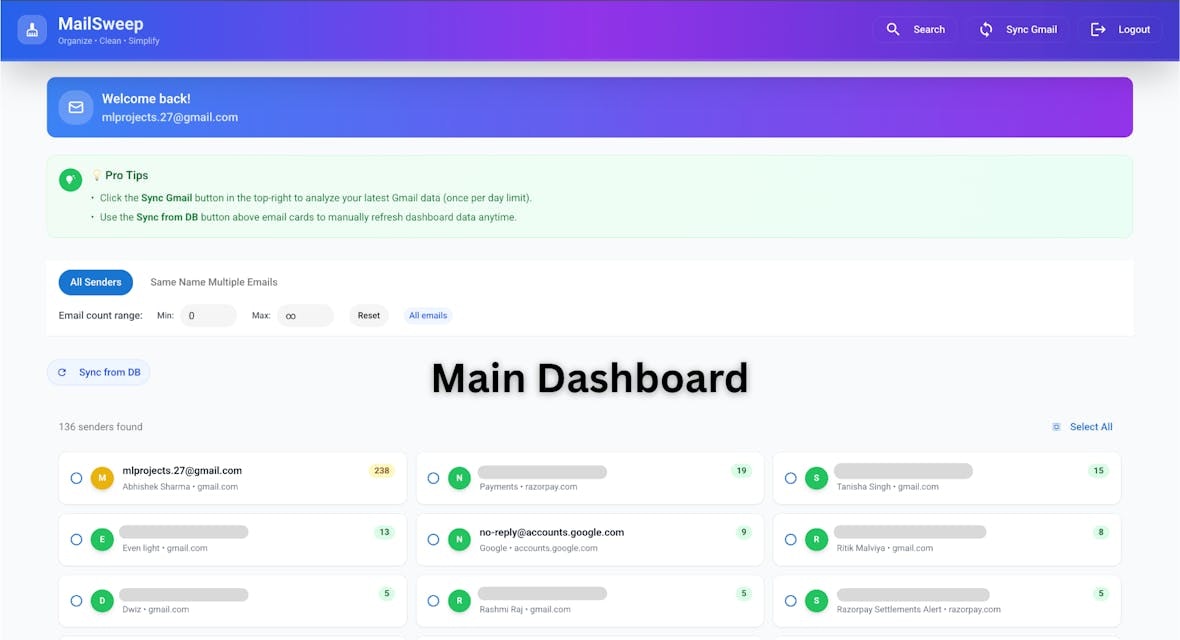Click the Sync from DB button
The width and height of the screenshot is (1180, 640).
coord(98,371)
